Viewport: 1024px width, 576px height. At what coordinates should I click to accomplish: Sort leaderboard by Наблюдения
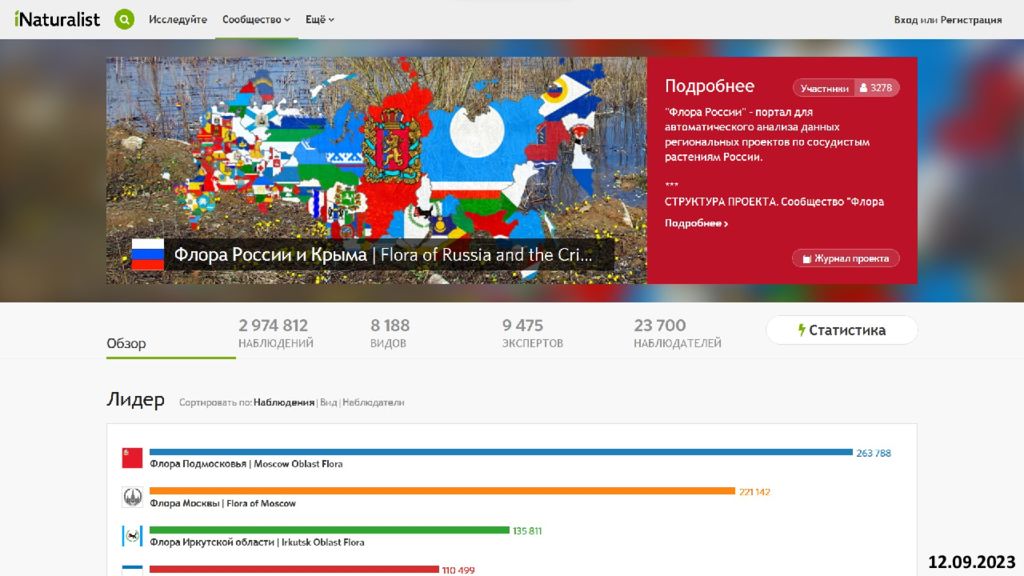[x=283, y=403]
